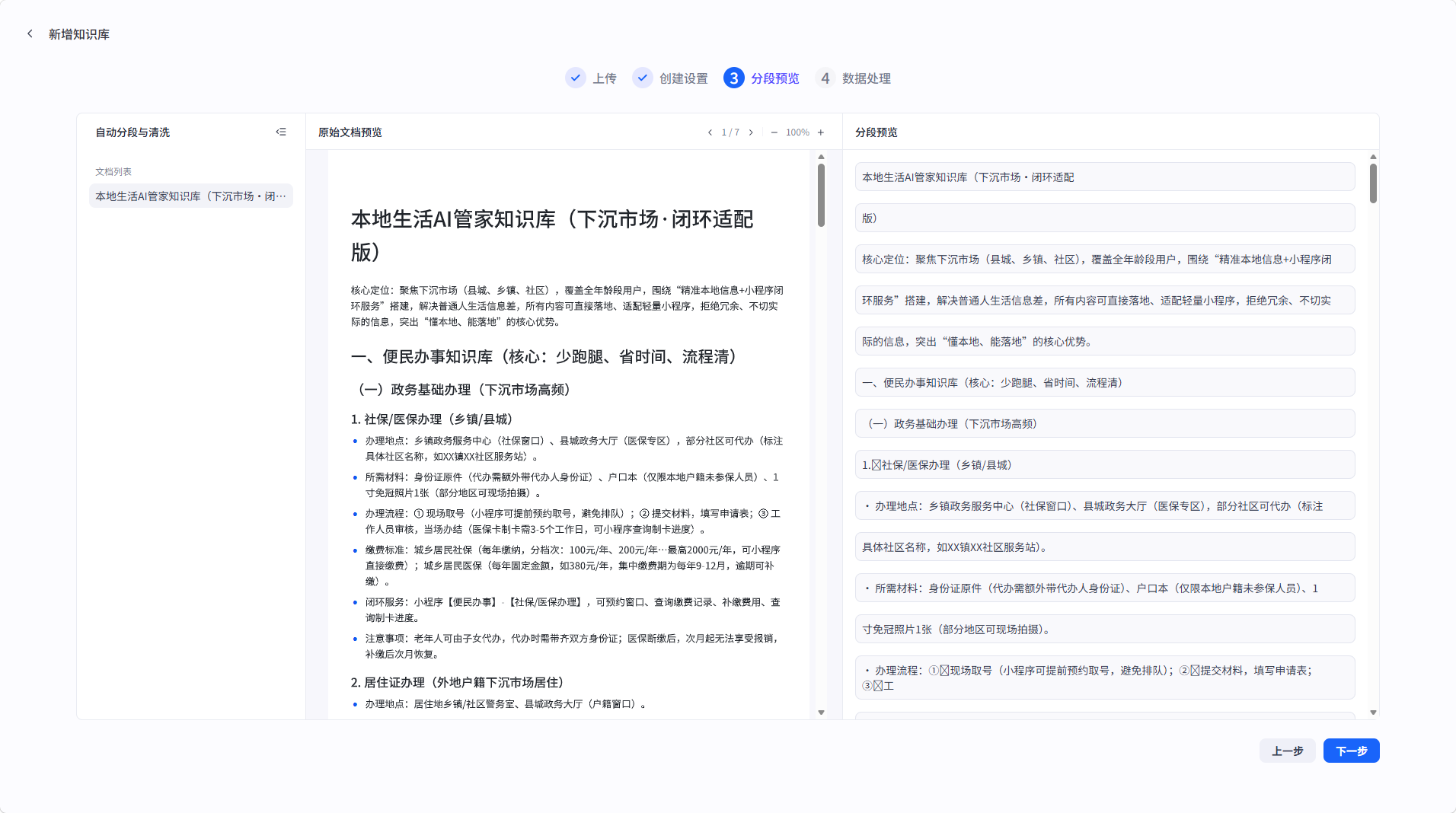Click document title 本地生活AI管家知识库 in preview

point(552,235)
